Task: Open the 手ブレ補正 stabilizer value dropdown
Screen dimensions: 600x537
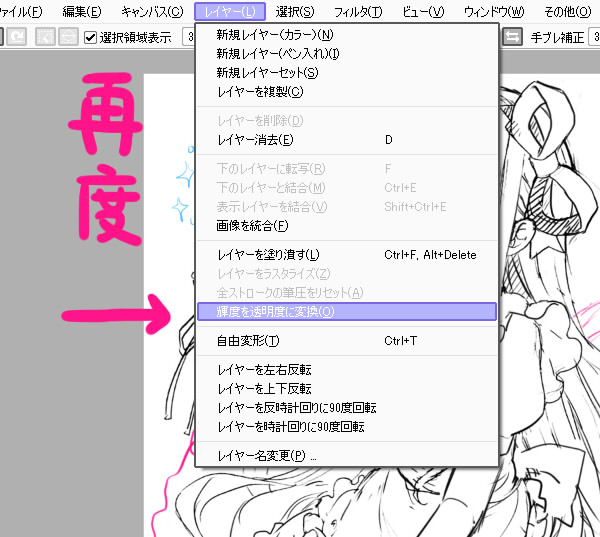Action: pos(594,37)
